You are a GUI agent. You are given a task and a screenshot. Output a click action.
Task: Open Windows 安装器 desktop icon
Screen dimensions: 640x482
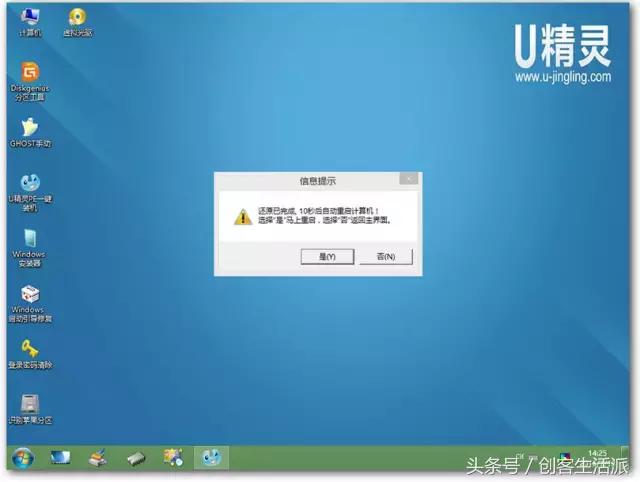click(29, 248)
